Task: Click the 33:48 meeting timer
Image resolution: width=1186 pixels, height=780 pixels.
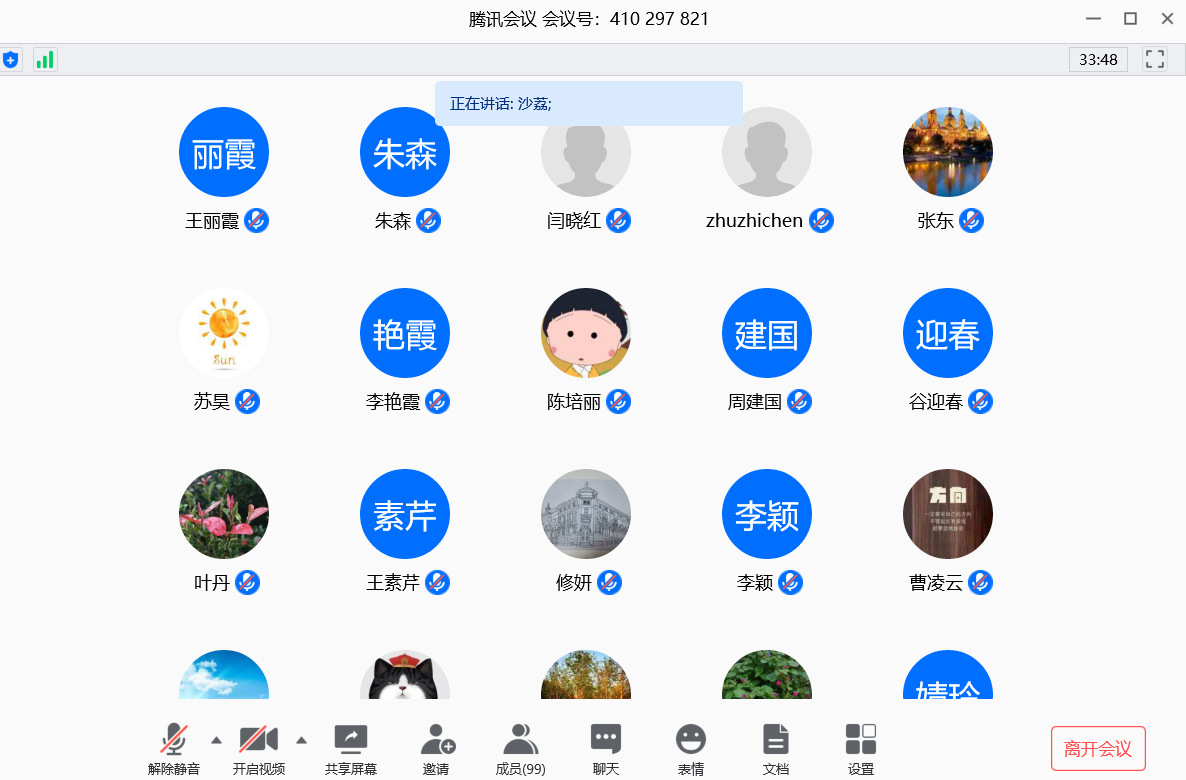Action: (1098, 60)
